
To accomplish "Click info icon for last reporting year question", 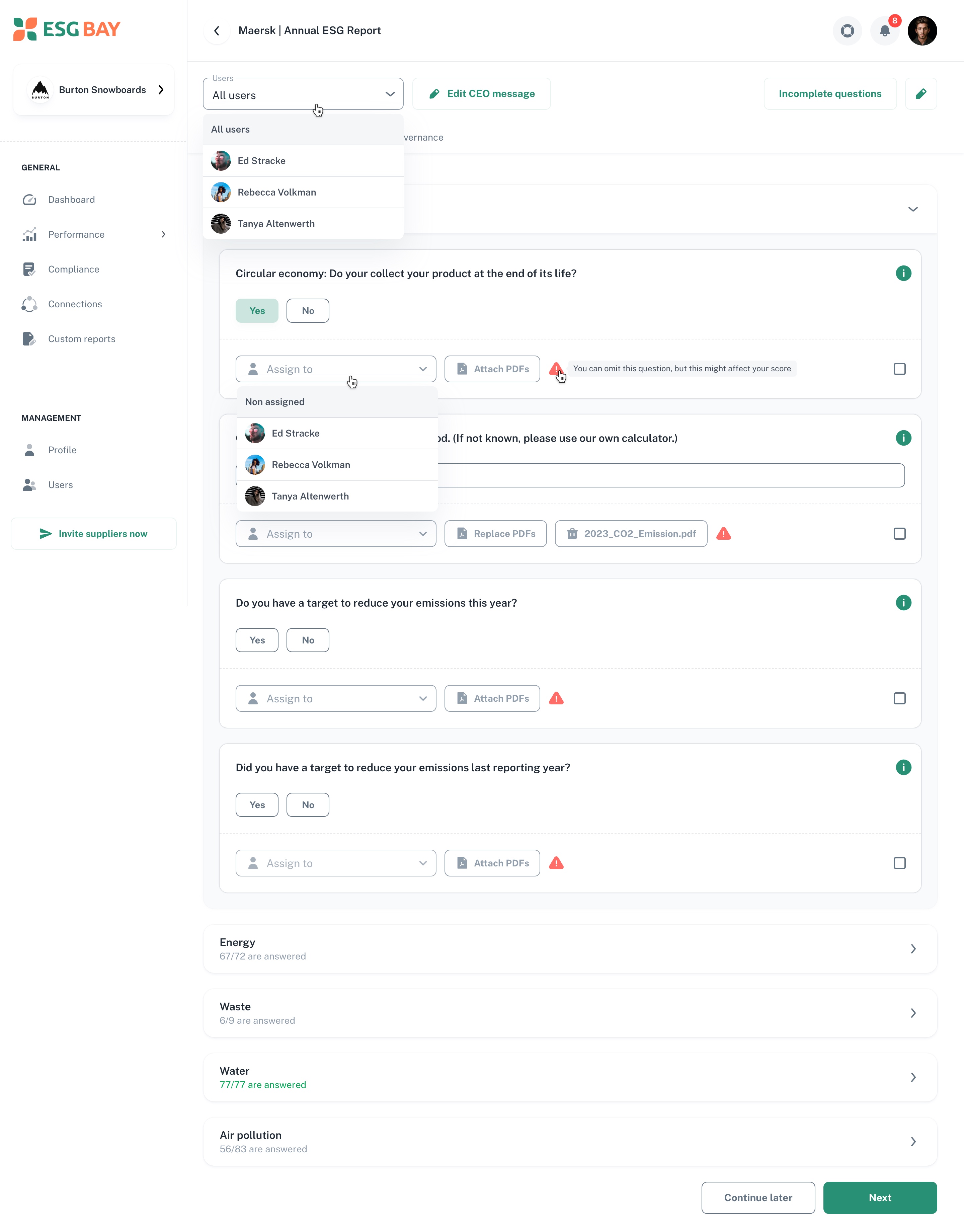I will click(x=903, y=768).
